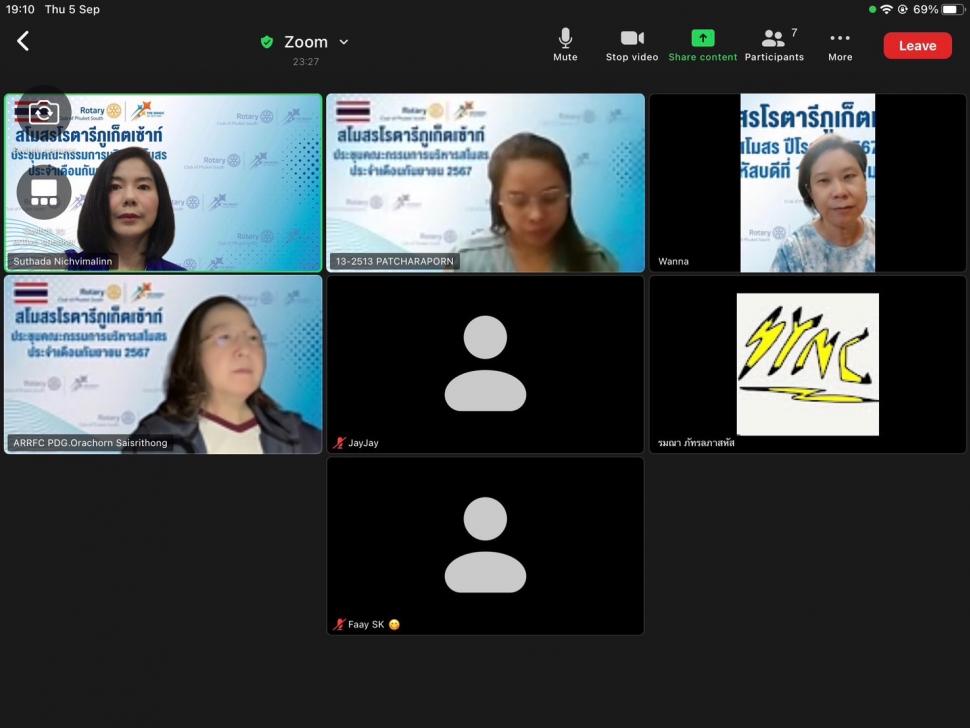Switch camera using the flip icon
Image resolution: width=970 pixels, height=728 pixels.
(x=43, y=112)
